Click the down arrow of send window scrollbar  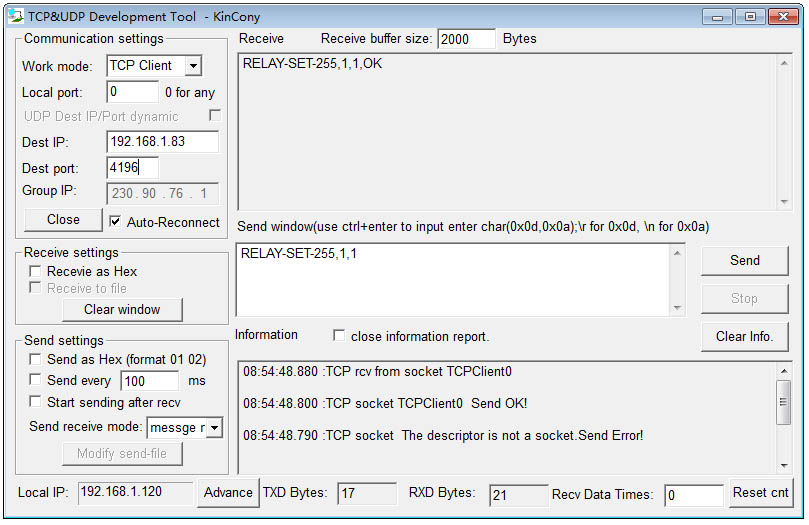click(x=678, y=308)
